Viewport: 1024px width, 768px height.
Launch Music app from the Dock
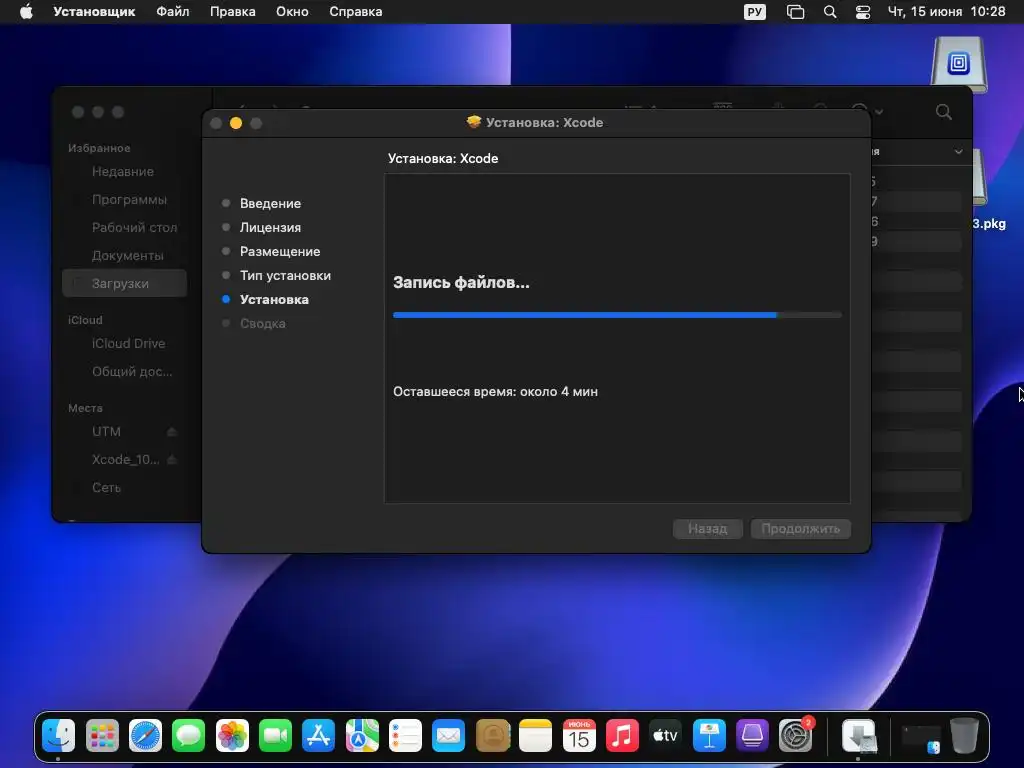(x=622, y=736)
